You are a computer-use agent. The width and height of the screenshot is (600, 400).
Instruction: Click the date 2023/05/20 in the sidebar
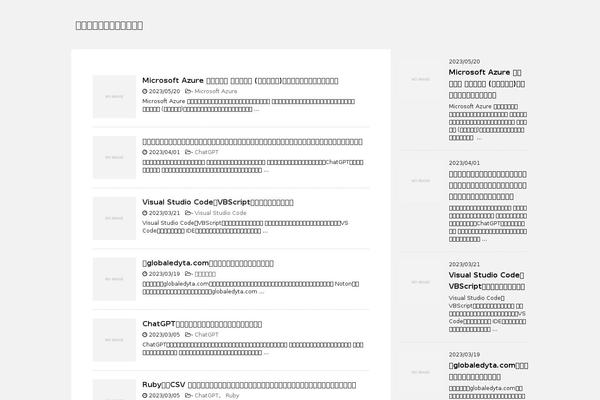click(464, 62)
